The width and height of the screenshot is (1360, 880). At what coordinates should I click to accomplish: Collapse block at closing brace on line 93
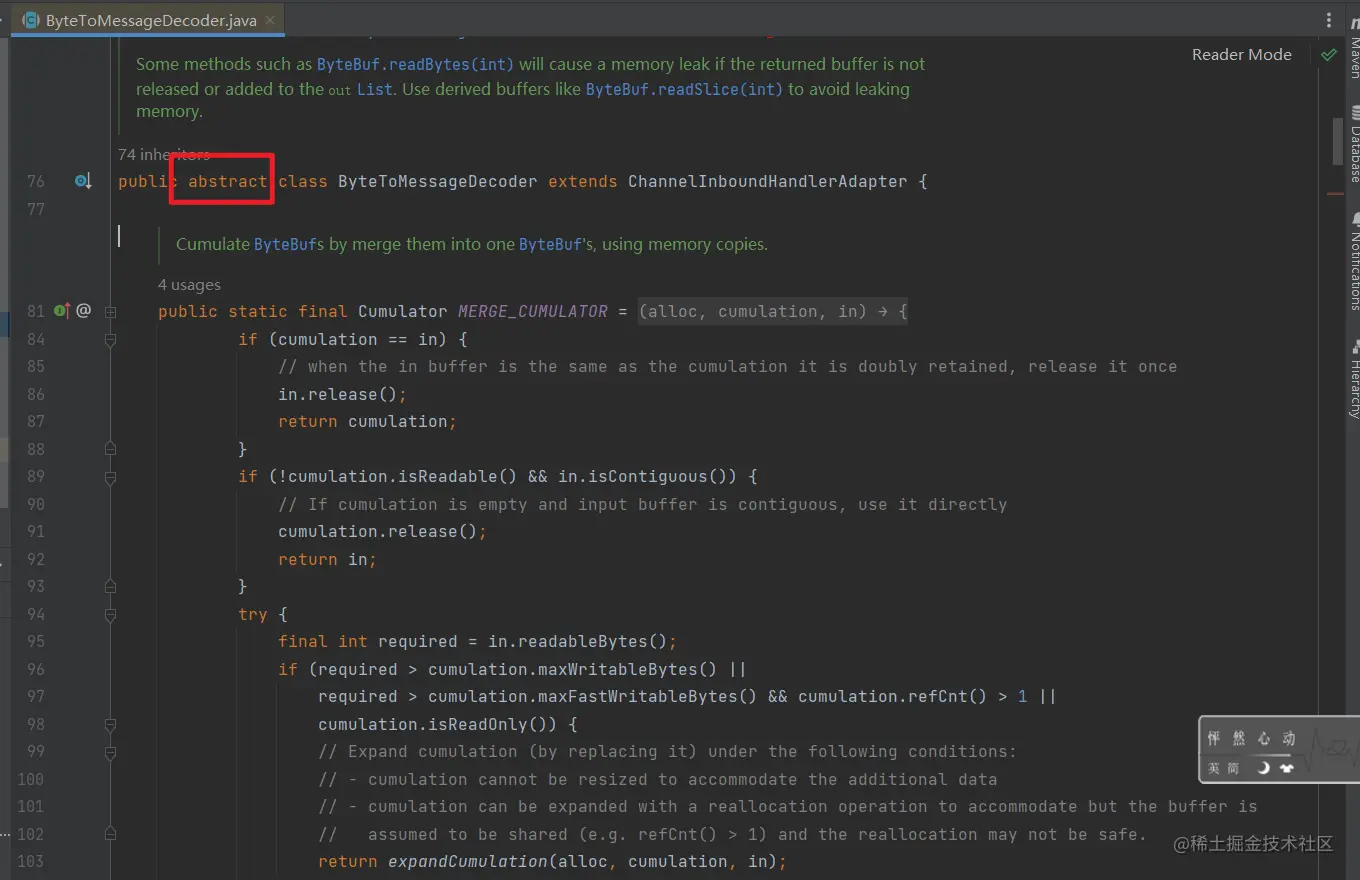[110, 586]
